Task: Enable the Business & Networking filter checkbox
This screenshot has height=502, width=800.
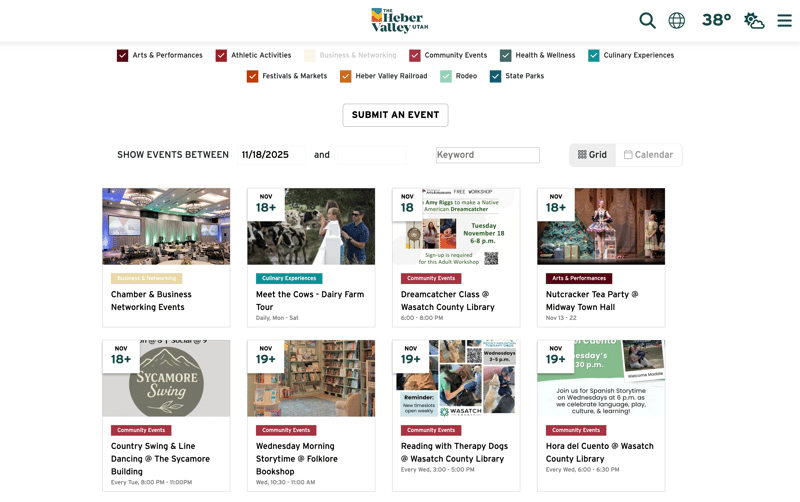Action: (x=310, y=56)
